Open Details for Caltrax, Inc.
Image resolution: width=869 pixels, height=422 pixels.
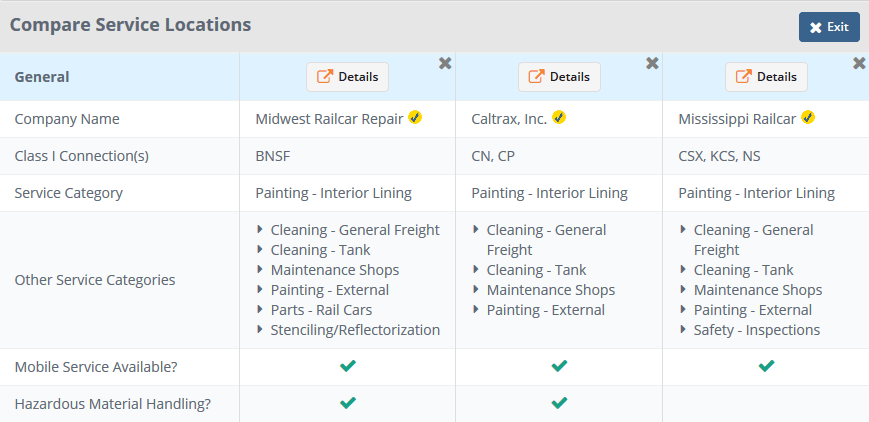(559, 77)
